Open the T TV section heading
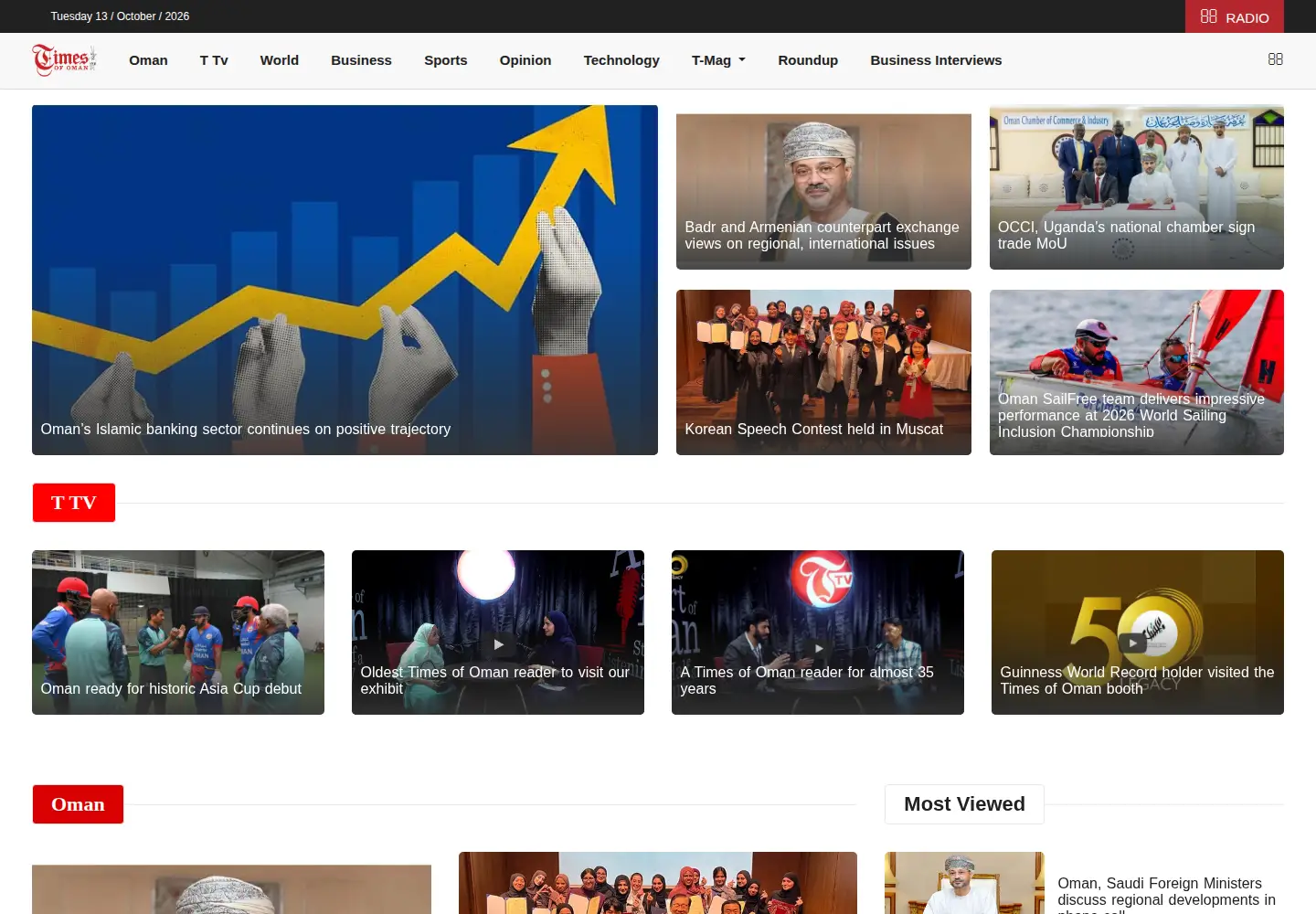This screenshot has height=914, width=1316. point(74,503)
